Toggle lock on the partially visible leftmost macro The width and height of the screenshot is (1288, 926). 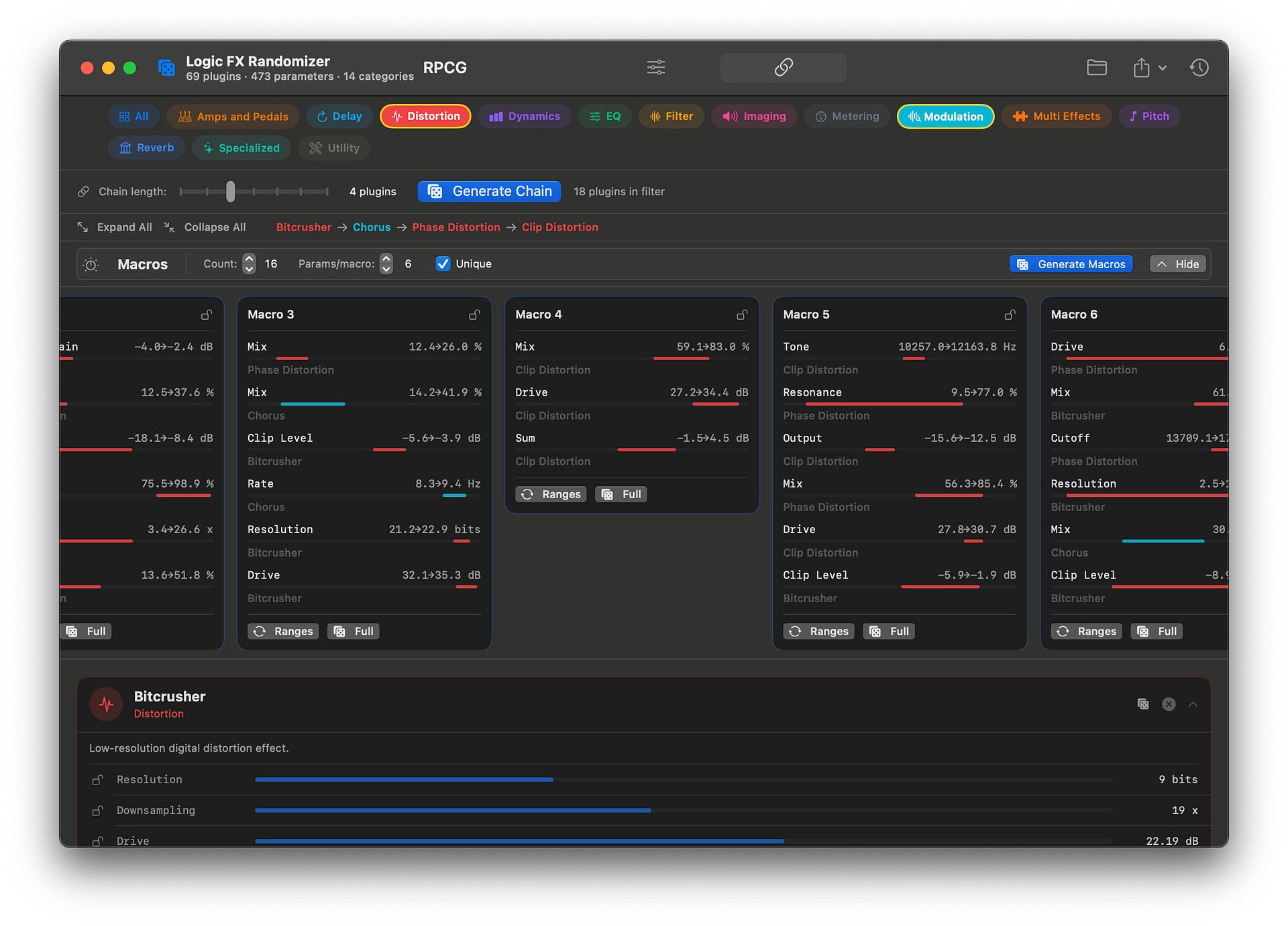(207, 314)
